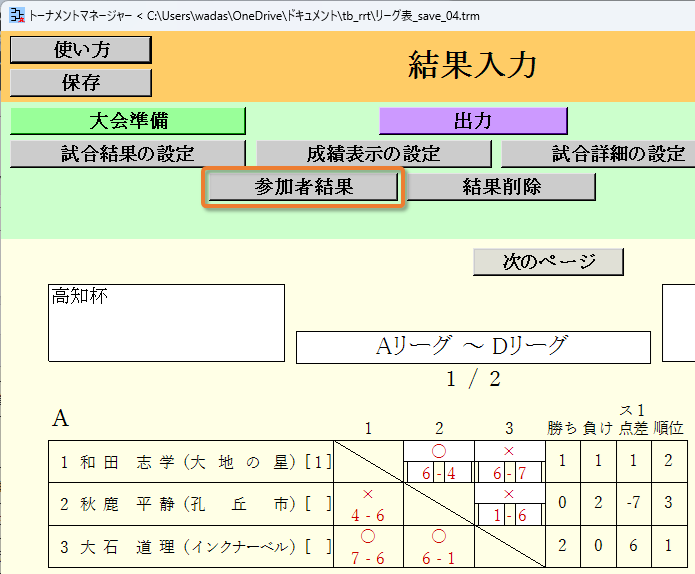695x574 pixels.
Task: Click the 結果入力 heading
Action: (472, 65)
